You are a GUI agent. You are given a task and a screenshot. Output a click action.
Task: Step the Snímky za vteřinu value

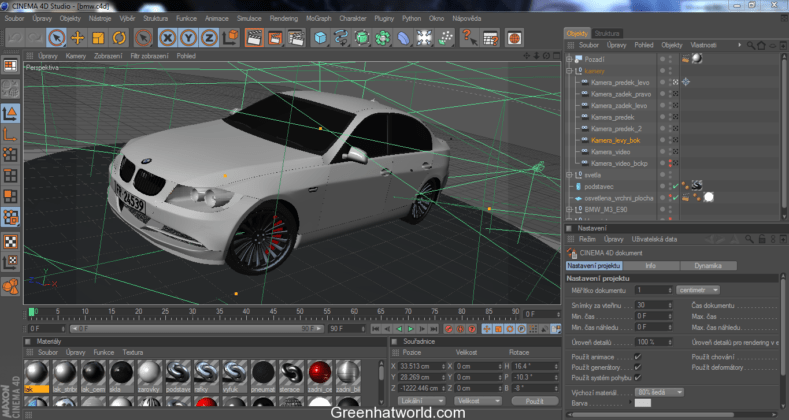pos(670,305)
